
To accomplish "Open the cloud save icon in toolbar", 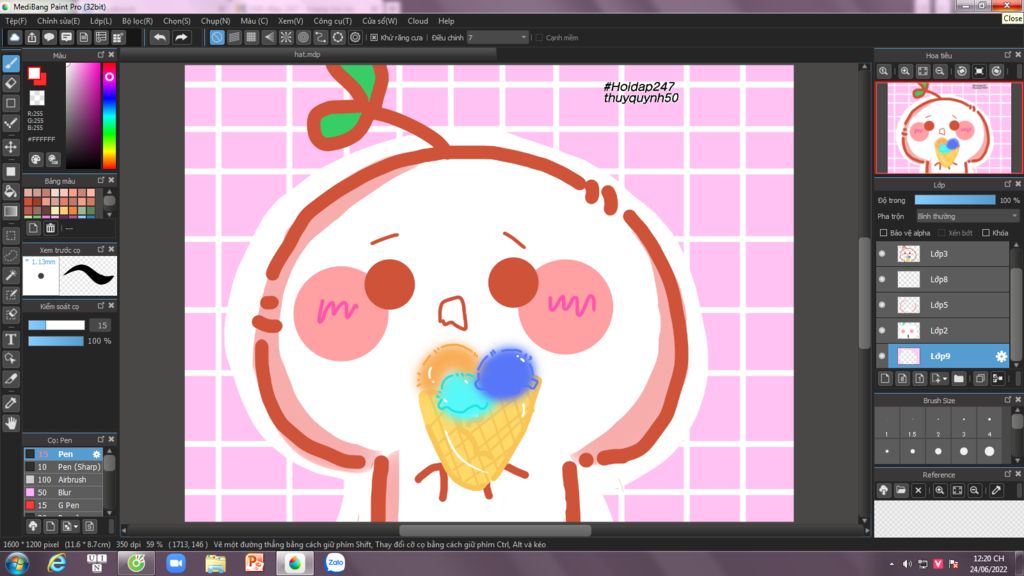I will [14, 38].
